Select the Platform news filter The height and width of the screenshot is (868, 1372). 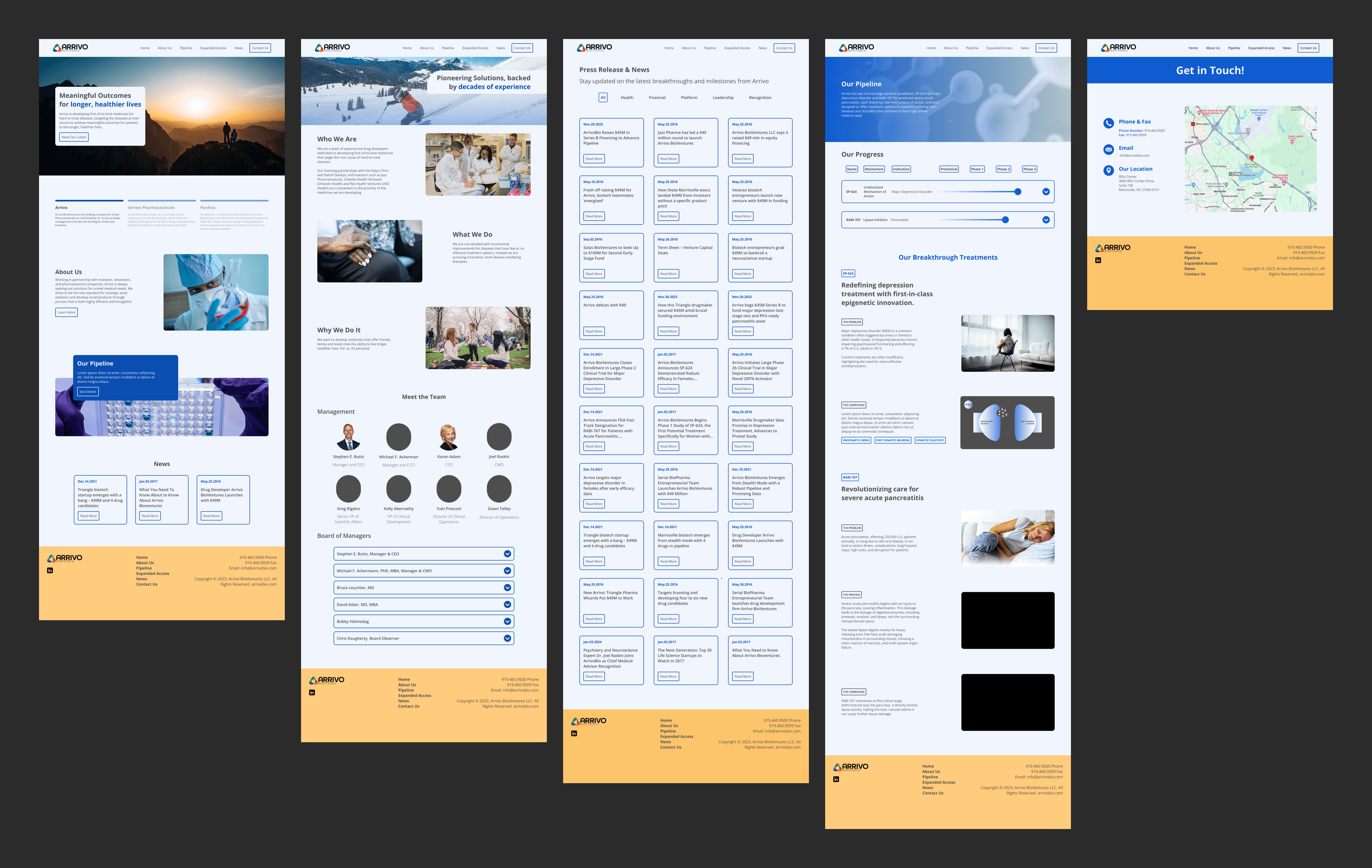(x=689, y=98)
